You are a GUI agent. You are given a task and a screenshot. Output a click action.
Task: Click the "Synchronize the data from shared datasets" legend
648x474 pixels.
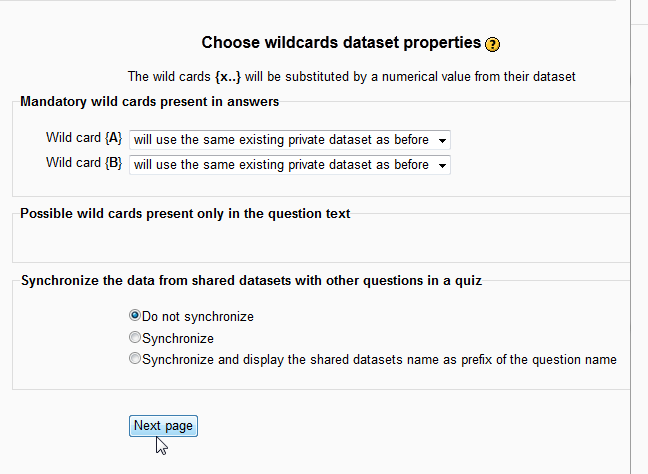click(251, 281)
